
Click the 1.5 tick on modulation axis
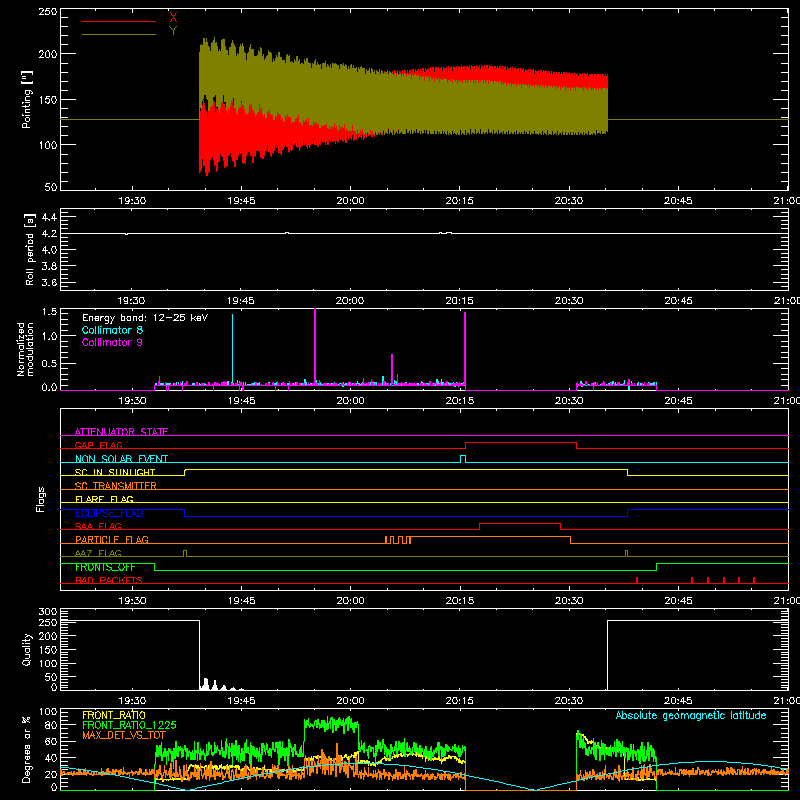(x=49, y=312)
